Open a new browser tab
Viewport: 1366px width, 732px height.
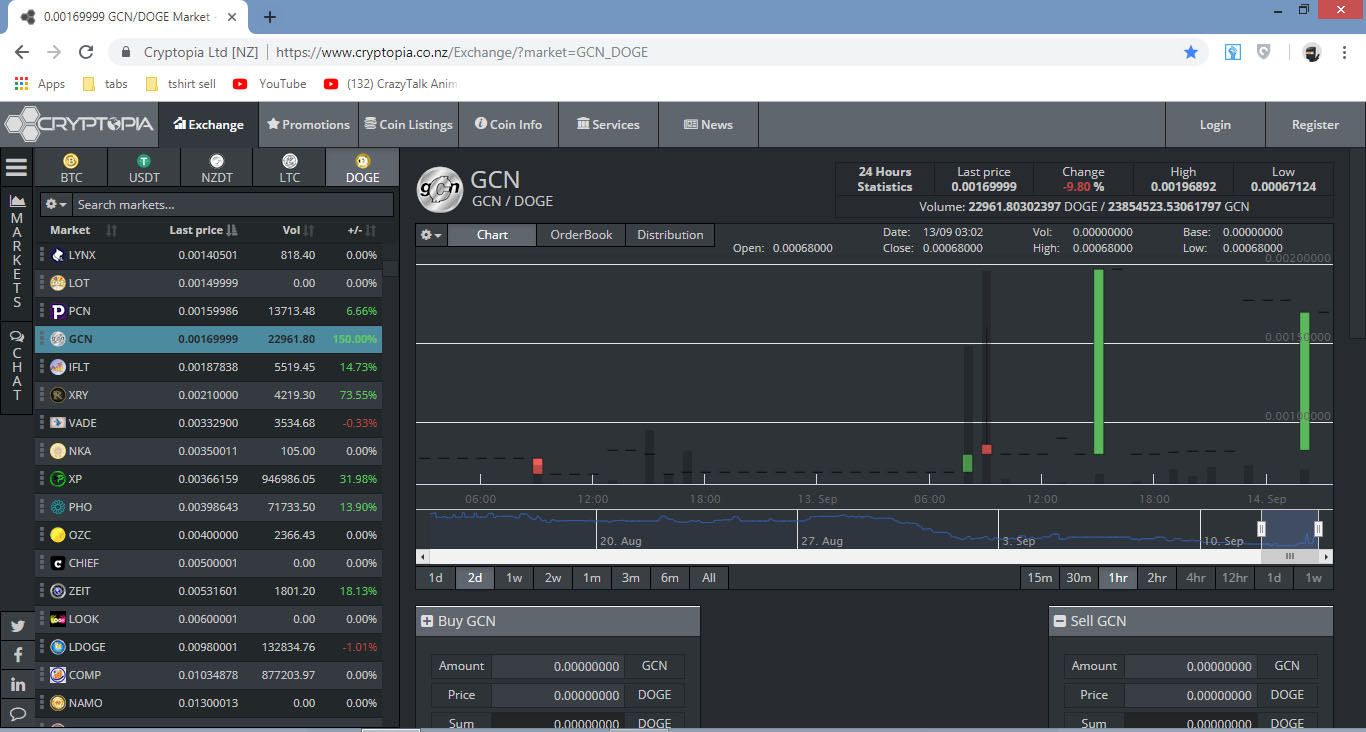(270, 17)
